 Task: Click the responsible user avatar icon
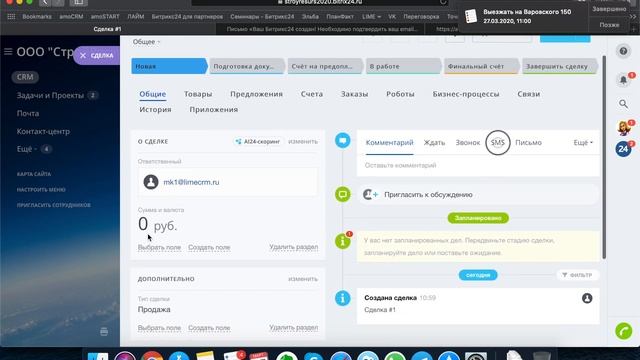pyautogui.click(x=151, y=182)
